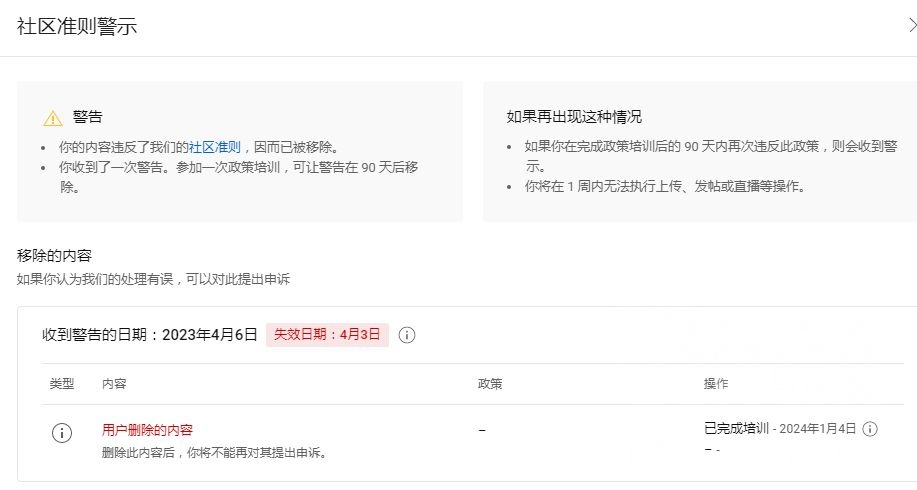Click the 内容 column header
The width and height of the screenshot is (917, 490).
point(114,384)
